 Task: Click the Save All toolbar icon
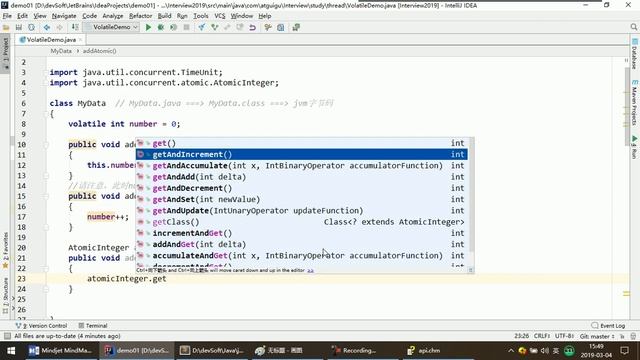[x=19, y=27]
